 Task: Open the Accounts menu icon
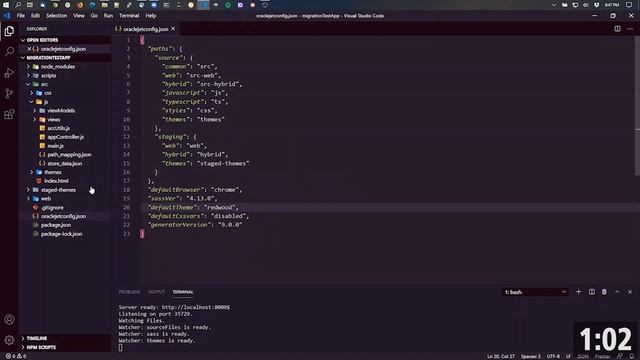[x=9, y=319]
